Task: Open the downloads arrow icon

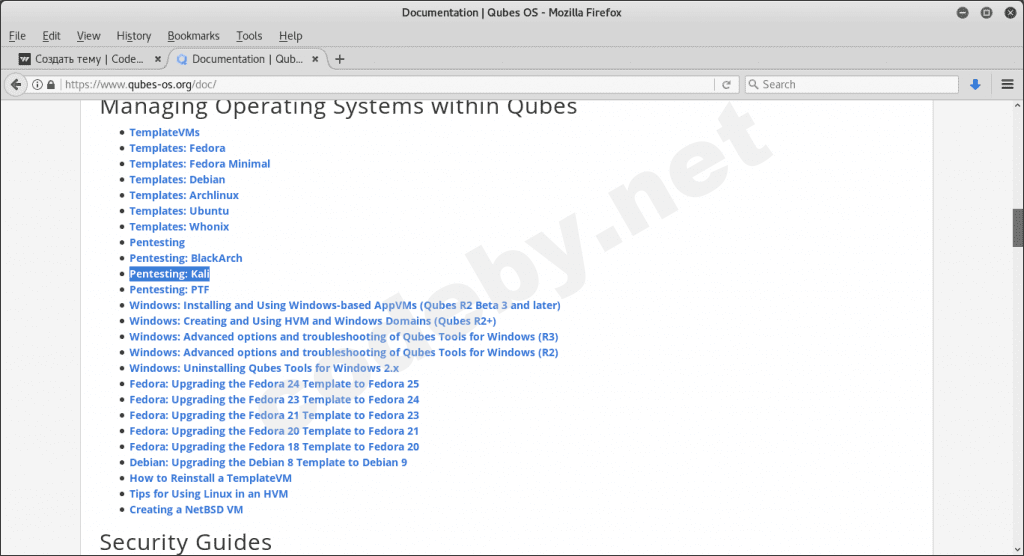Action: pyautogui.click(x=975, y=84)
